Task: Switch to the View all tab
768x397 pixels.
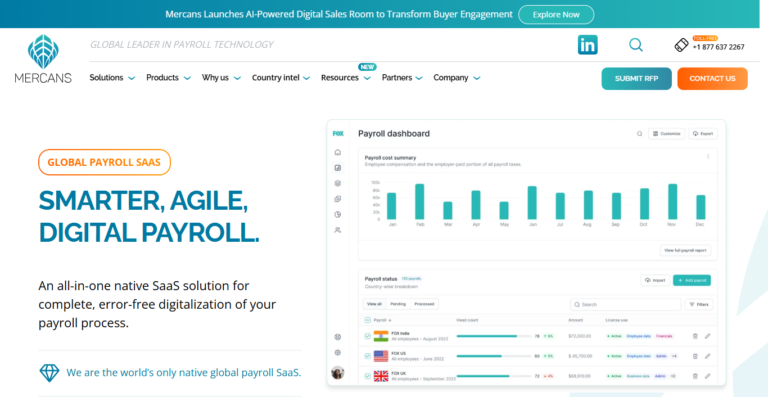Action: pos(374,304)
